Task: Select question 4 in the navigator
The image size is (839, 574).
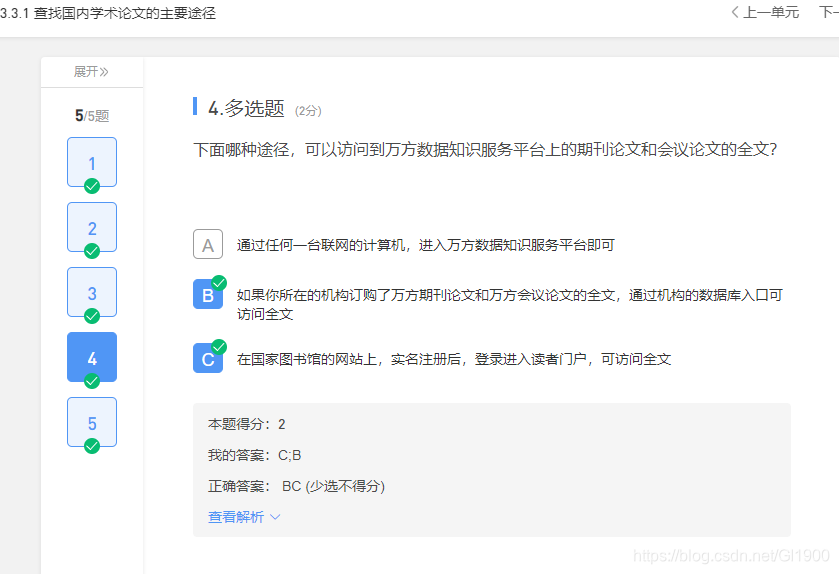Action: [x=92, y=357]
